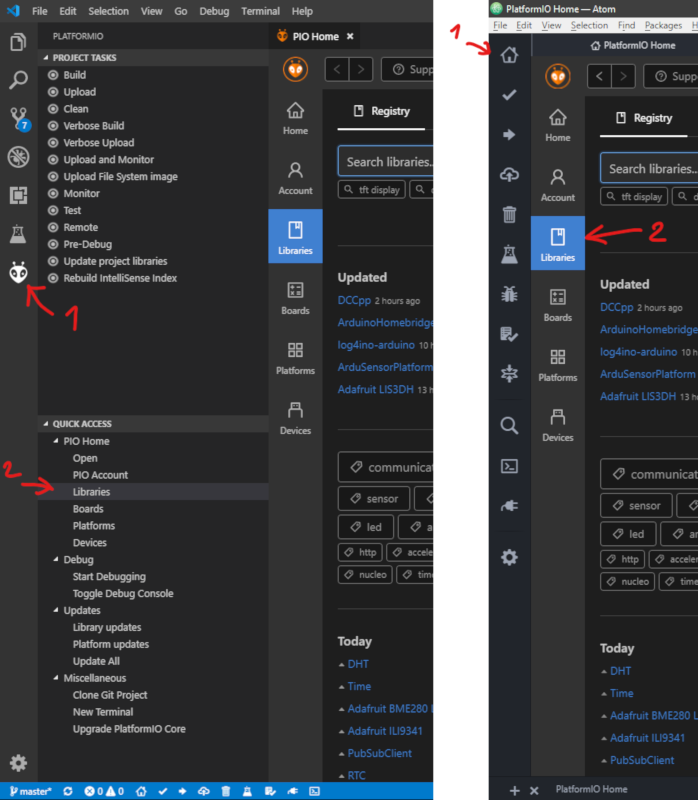Open DHT library link in Atom window
The image size is (698, 800).
point(620,671)
